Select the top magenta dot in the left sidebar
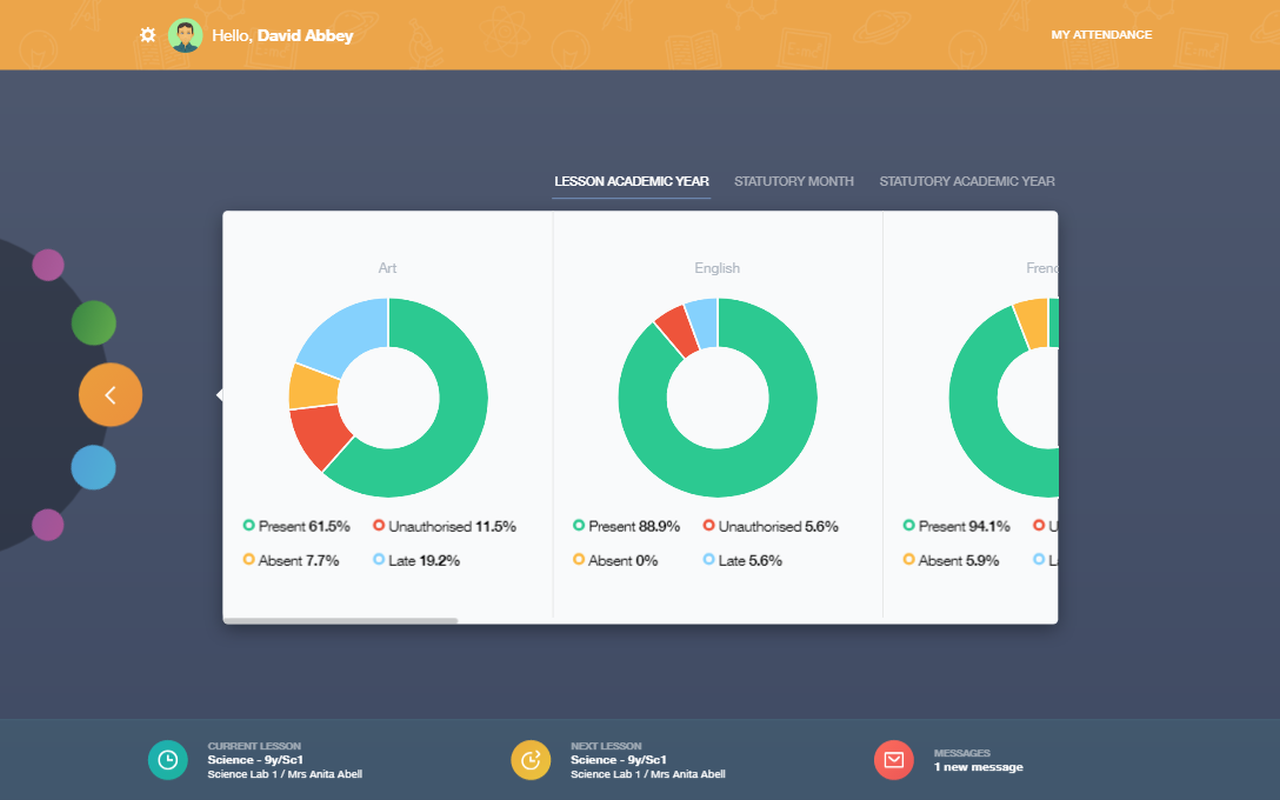Image resolution: width=1280 pixels, height=800 pixels. tap(48, 264)
